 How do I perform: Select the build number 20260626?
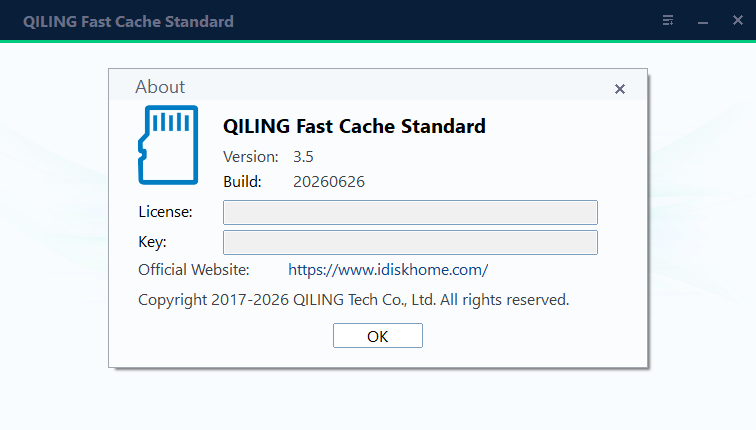[329, 182]
